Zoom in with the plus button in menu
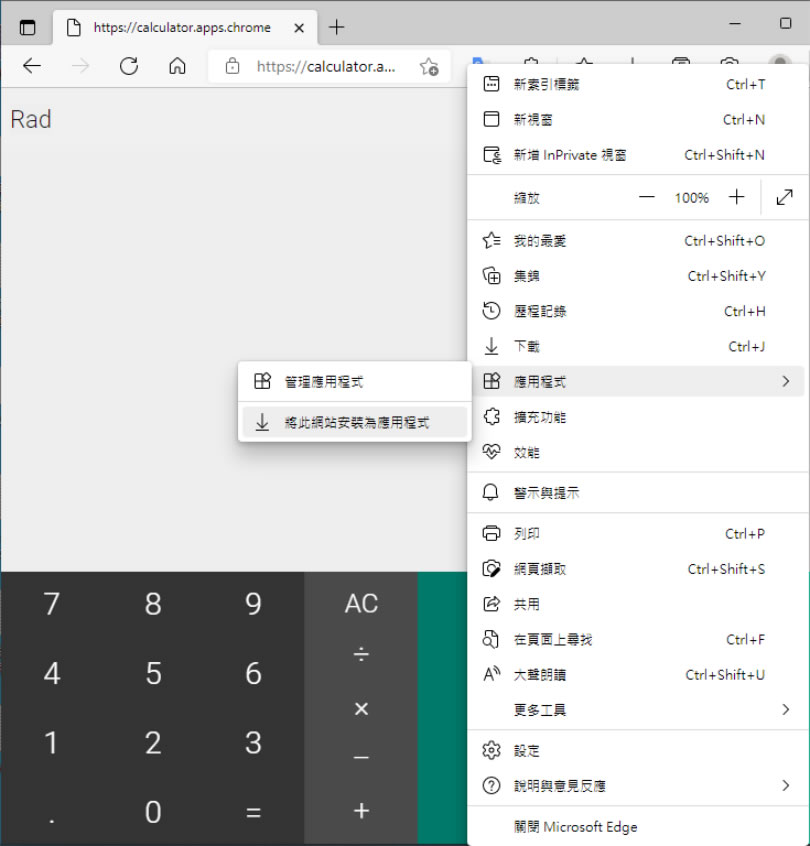Viewport: 810px width, 846px height. (736, 197)
